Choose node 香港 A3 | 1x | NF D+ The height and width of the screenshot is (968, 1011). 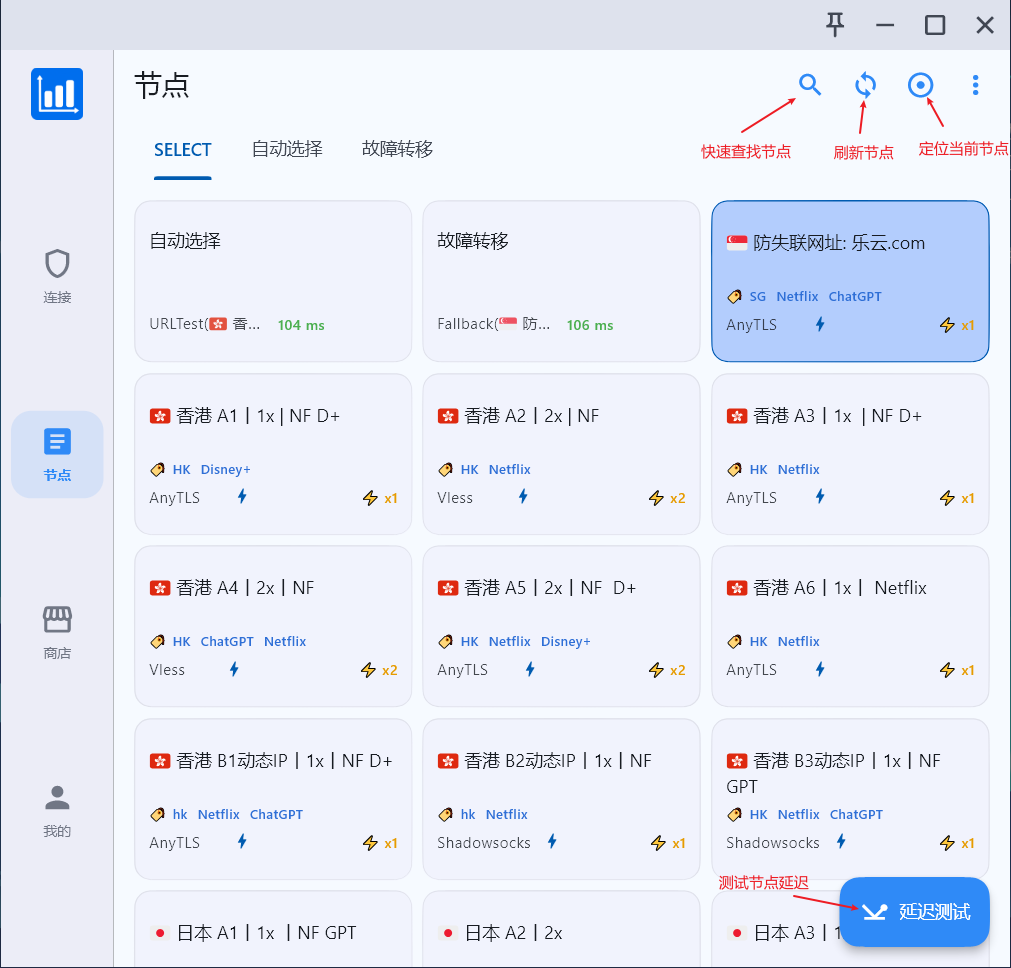pyautogui.click(x=850, y=454)
